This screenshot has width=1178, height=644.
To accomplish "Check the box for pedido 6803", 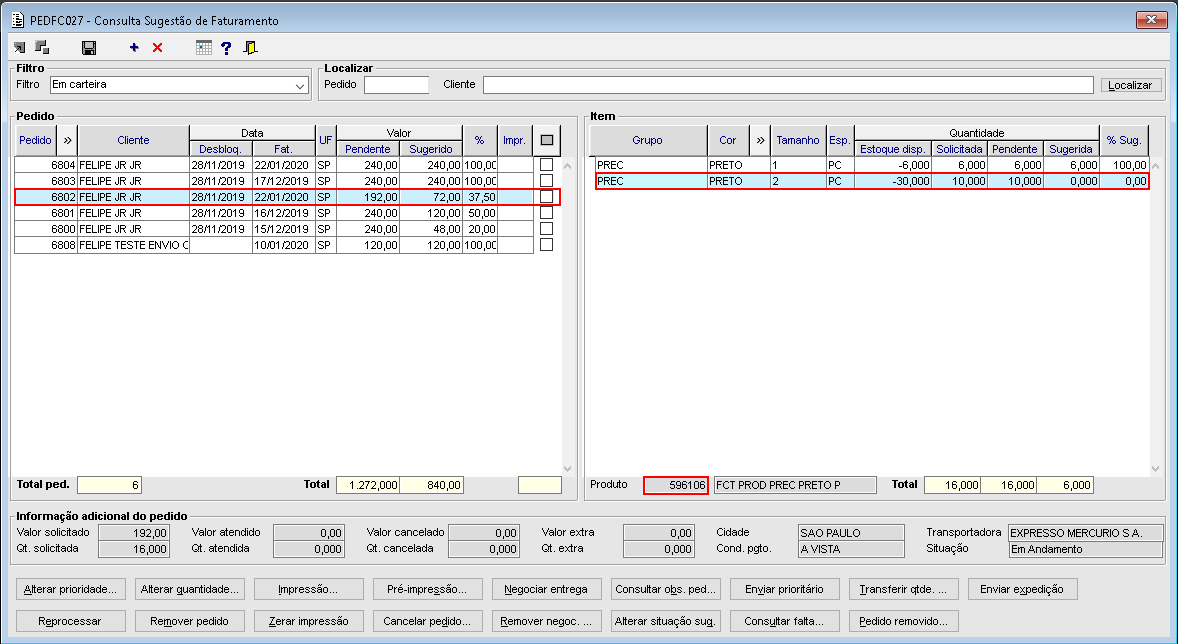I will [547, 180].
